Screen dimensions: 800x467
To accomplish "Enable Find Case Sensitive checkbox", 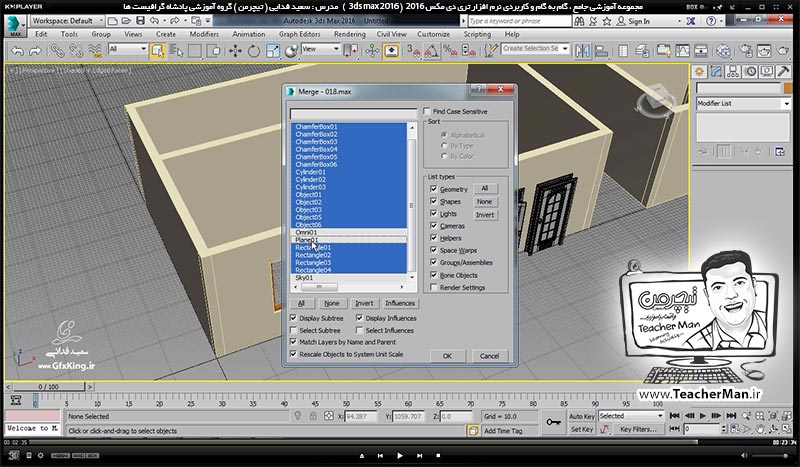I will pyautogui.click(x=427, y=111).
